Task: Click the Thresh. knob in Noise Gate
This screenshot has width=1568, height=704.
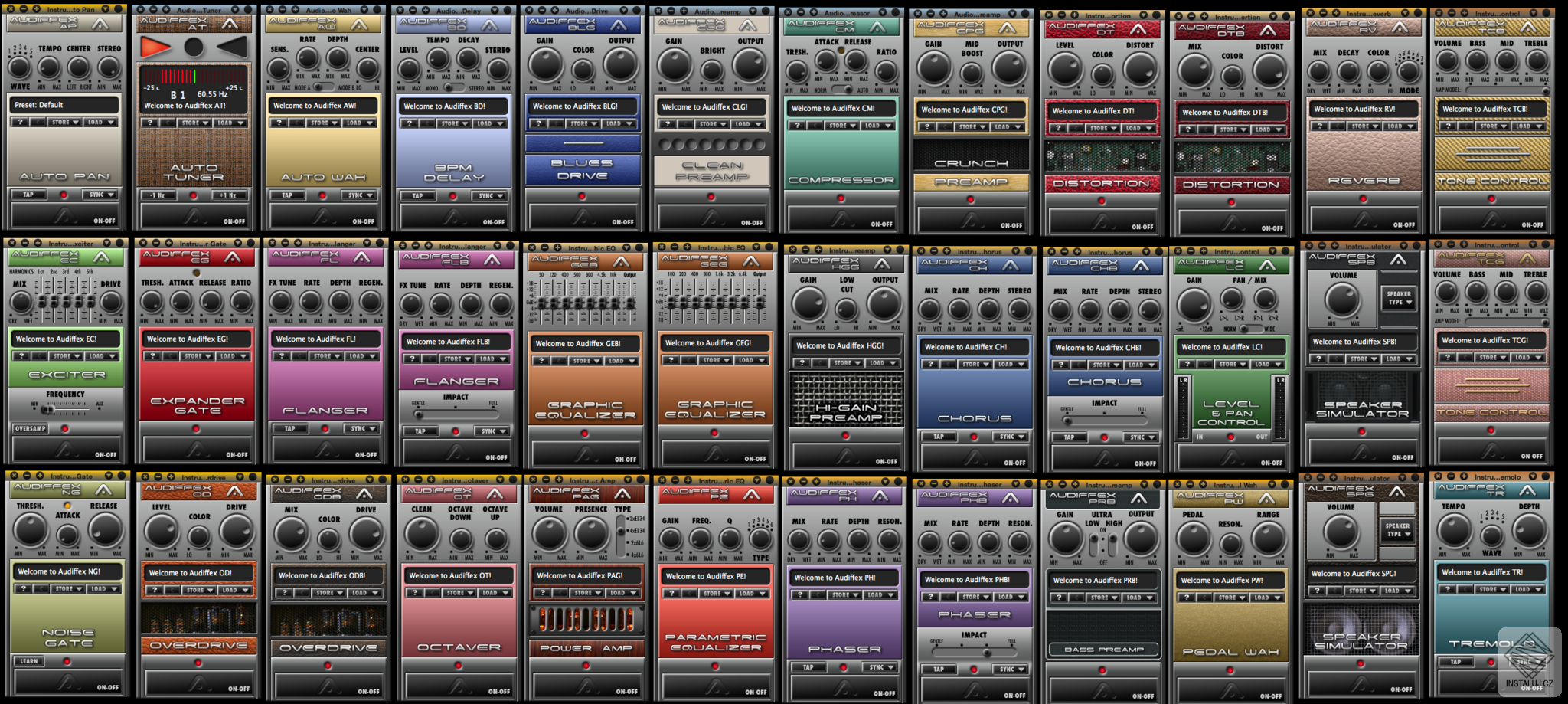Action: pyautogui.click(x=31, y=530)
